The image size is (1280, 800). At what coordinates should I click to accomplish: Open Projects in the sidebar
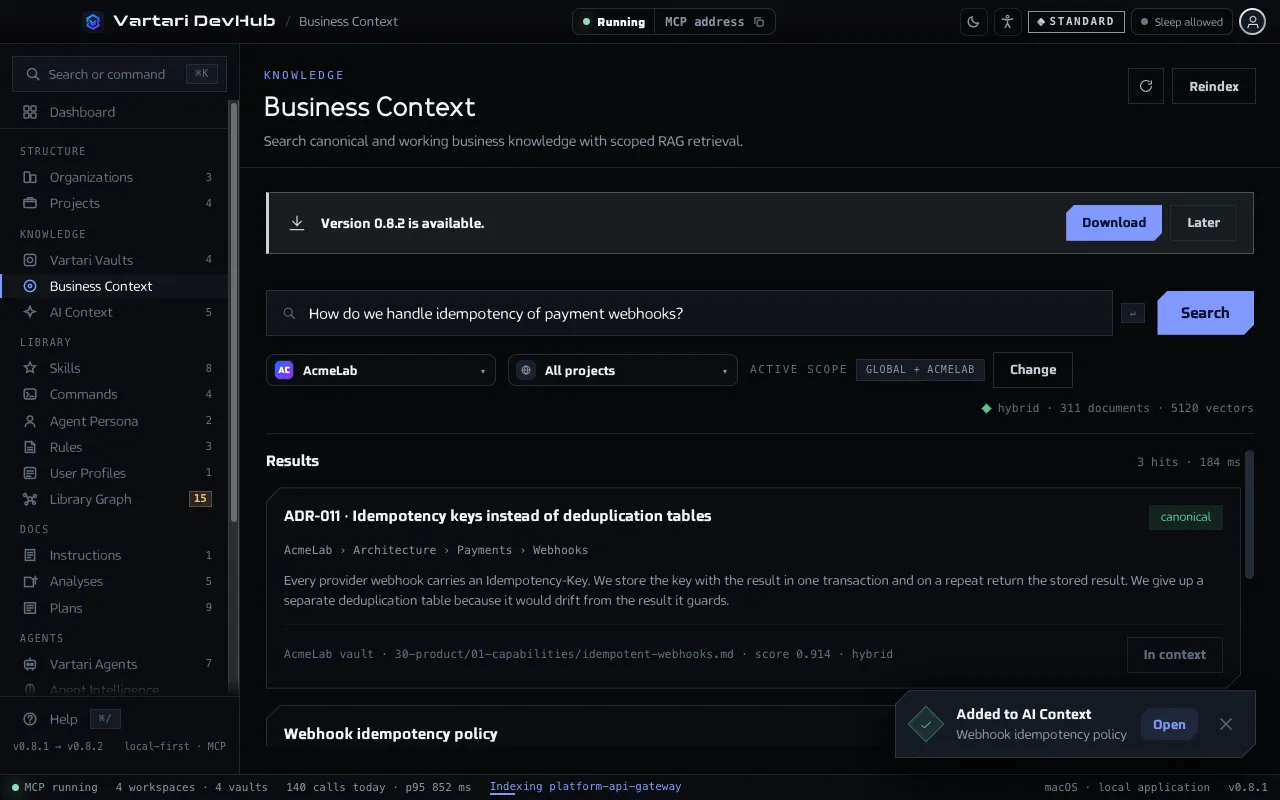114,203
